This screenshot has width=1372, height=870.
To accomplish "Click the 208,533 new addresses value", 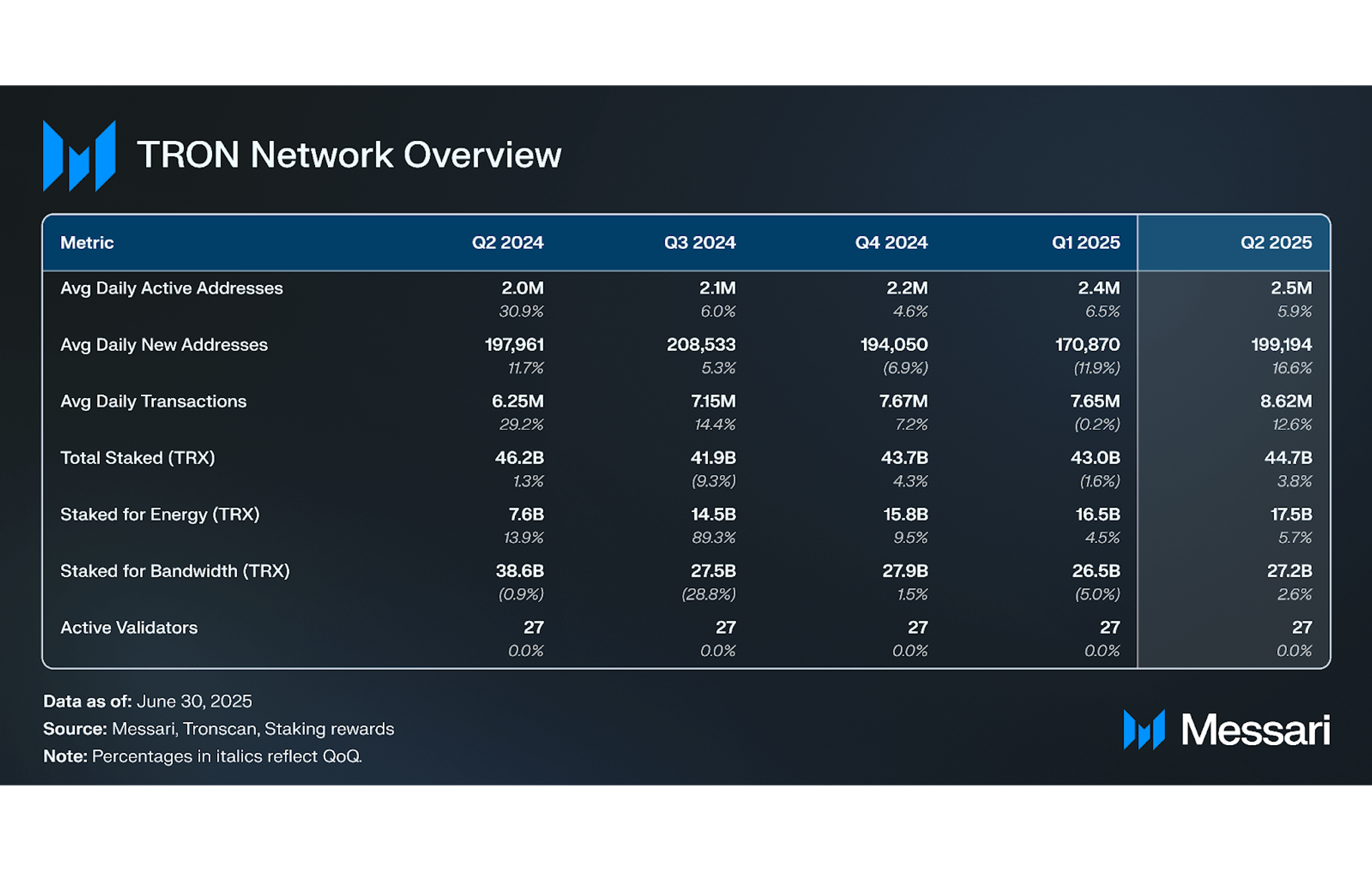I will [701, 345].
